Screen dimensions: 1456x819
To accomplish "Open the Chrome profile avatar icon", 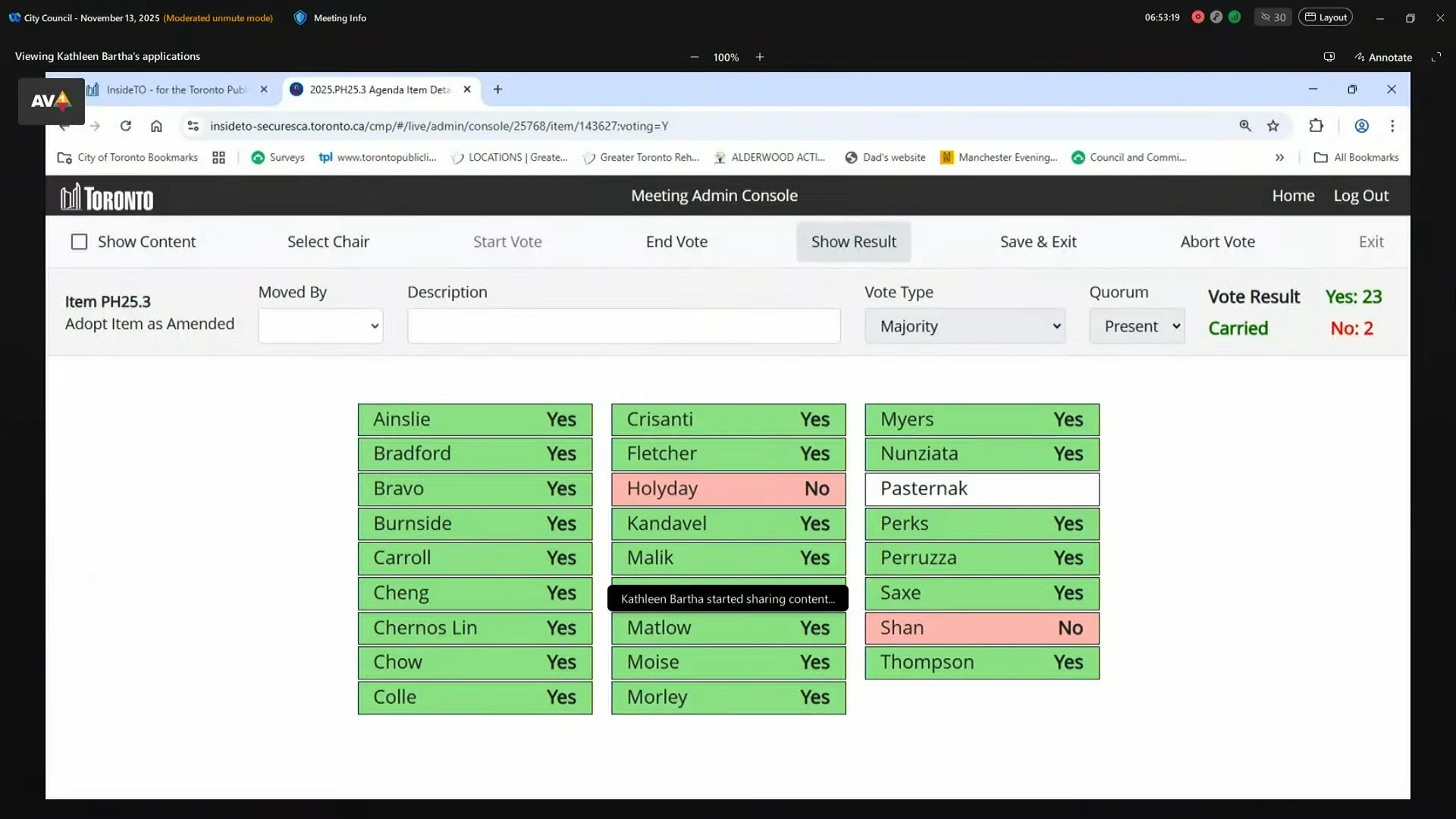I will click(1362, 126).
